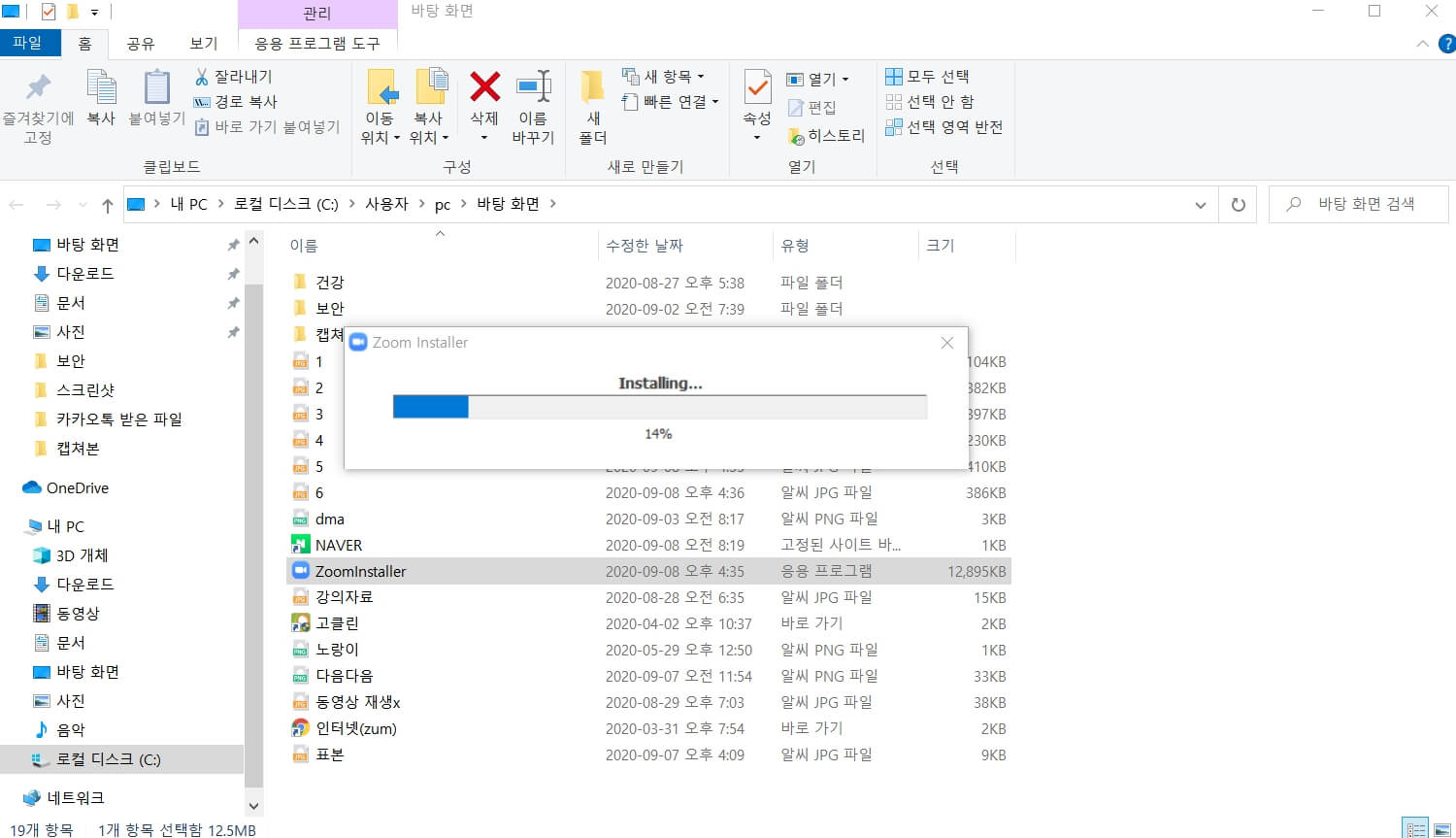Screen dimensions: 1456x838
Task: Open the Easy access (빠른 연결) dropdown
Action: 671,102
